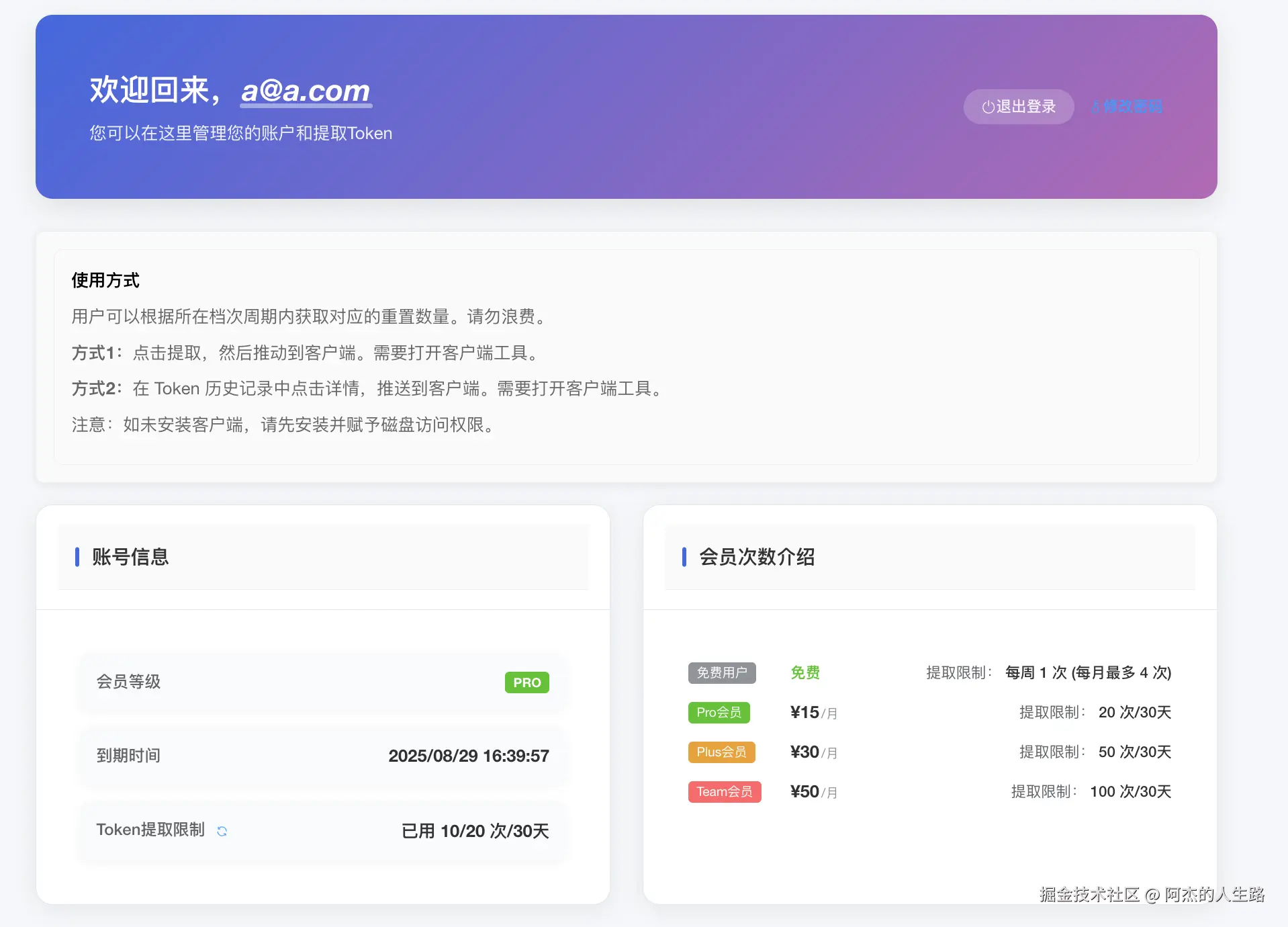Screen dimensions: 1288x927
Task: Click the 账号信息 section heading
Action: [130, 557]
